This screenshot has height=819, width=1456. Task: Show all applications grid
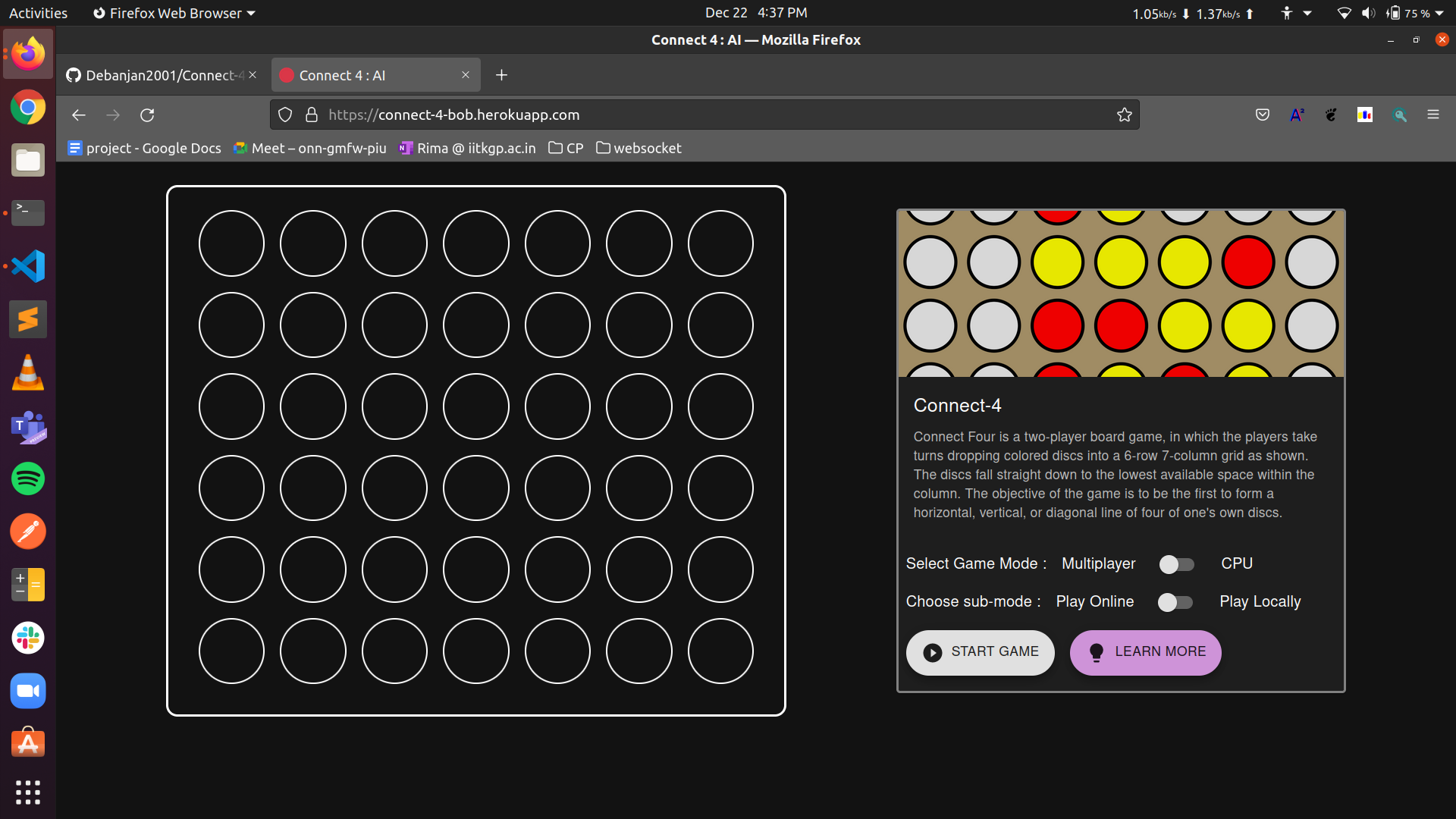click(28, 792)
